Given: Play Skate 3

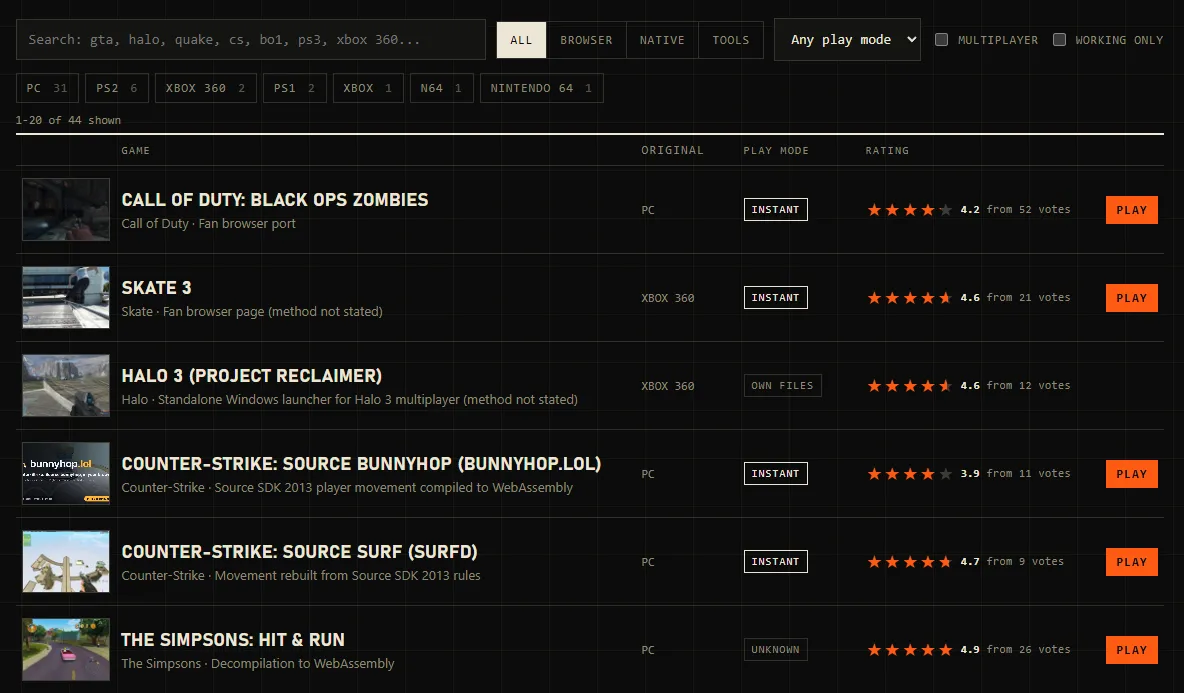Looking at the screenshot, I should (1131, 298).
